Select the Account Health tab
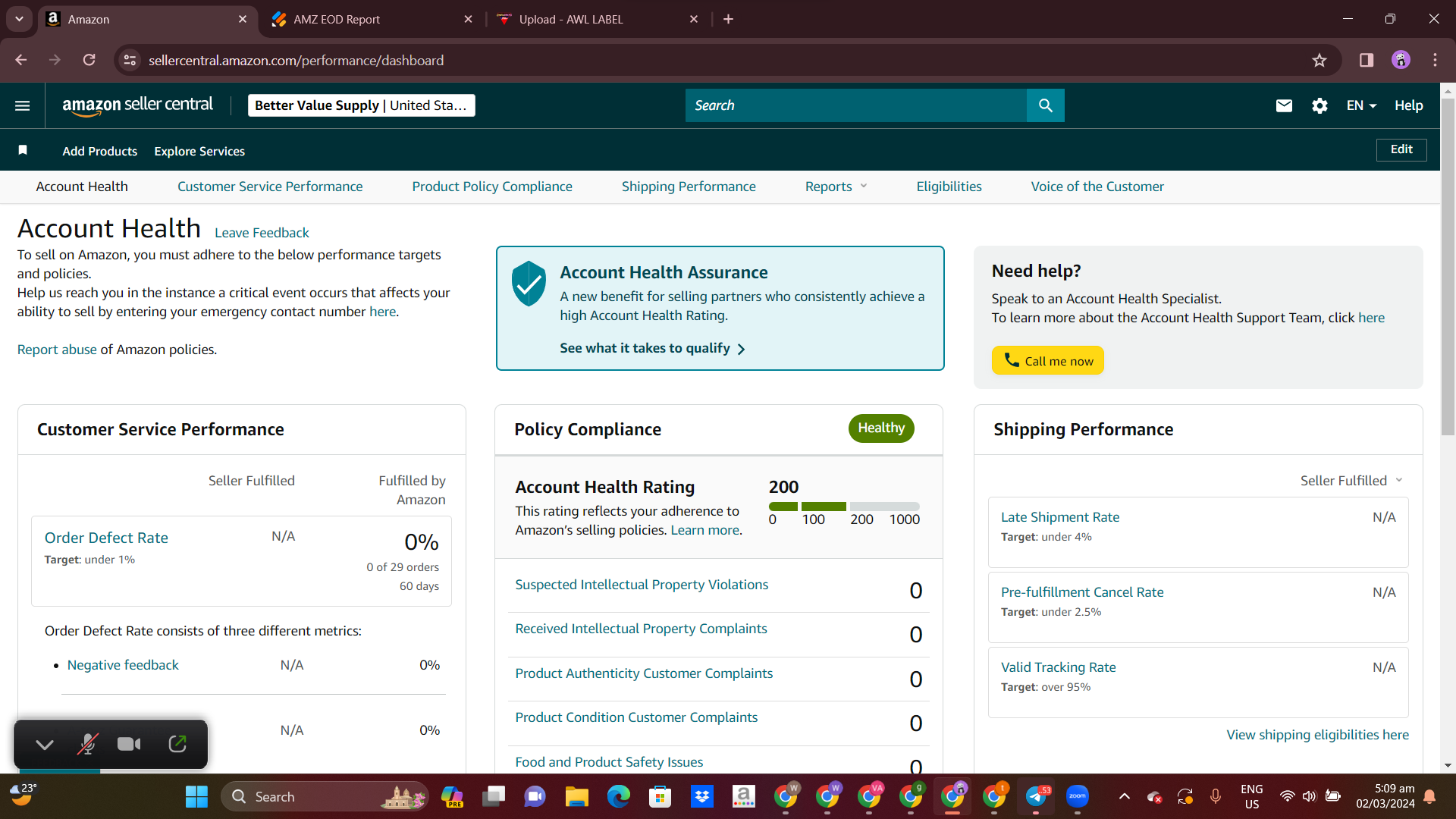The height and width of the screenshot is (819, 1456). tap(82, 187)
